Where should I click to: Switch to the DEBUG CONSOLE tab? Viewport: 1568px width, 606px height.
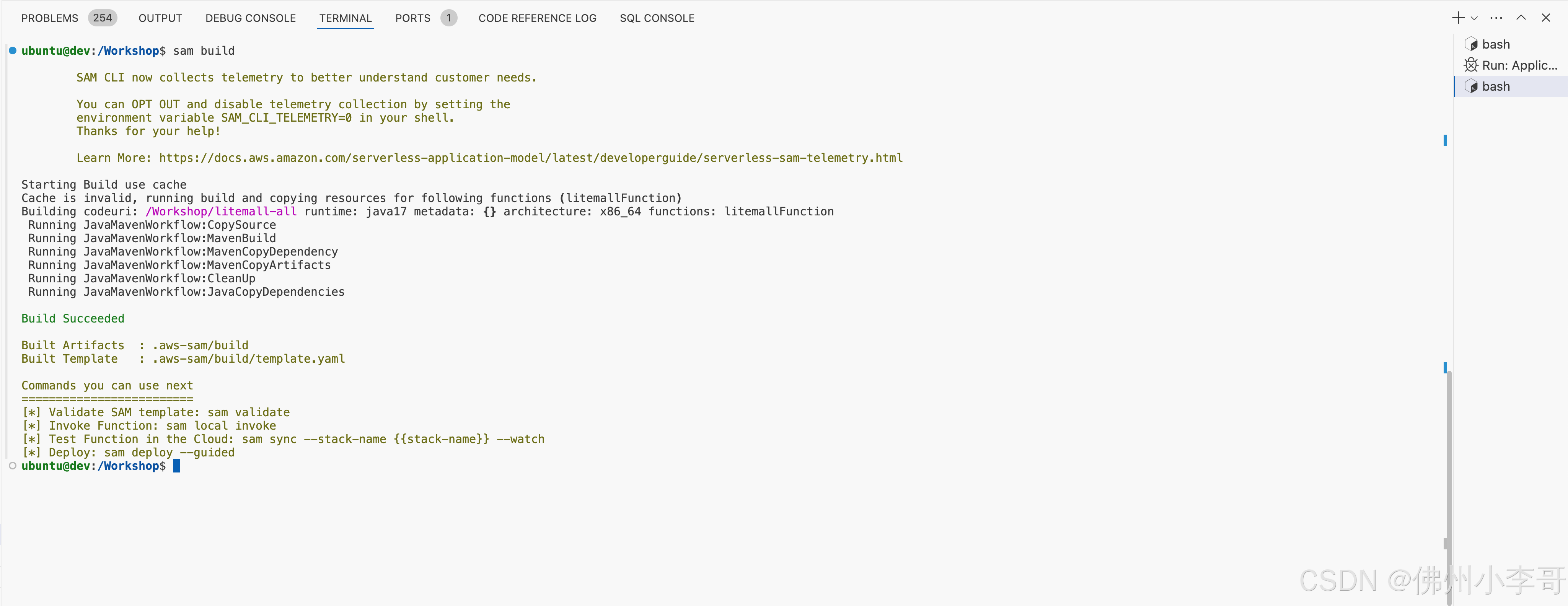pyautogui.click(x=250, y=18)
